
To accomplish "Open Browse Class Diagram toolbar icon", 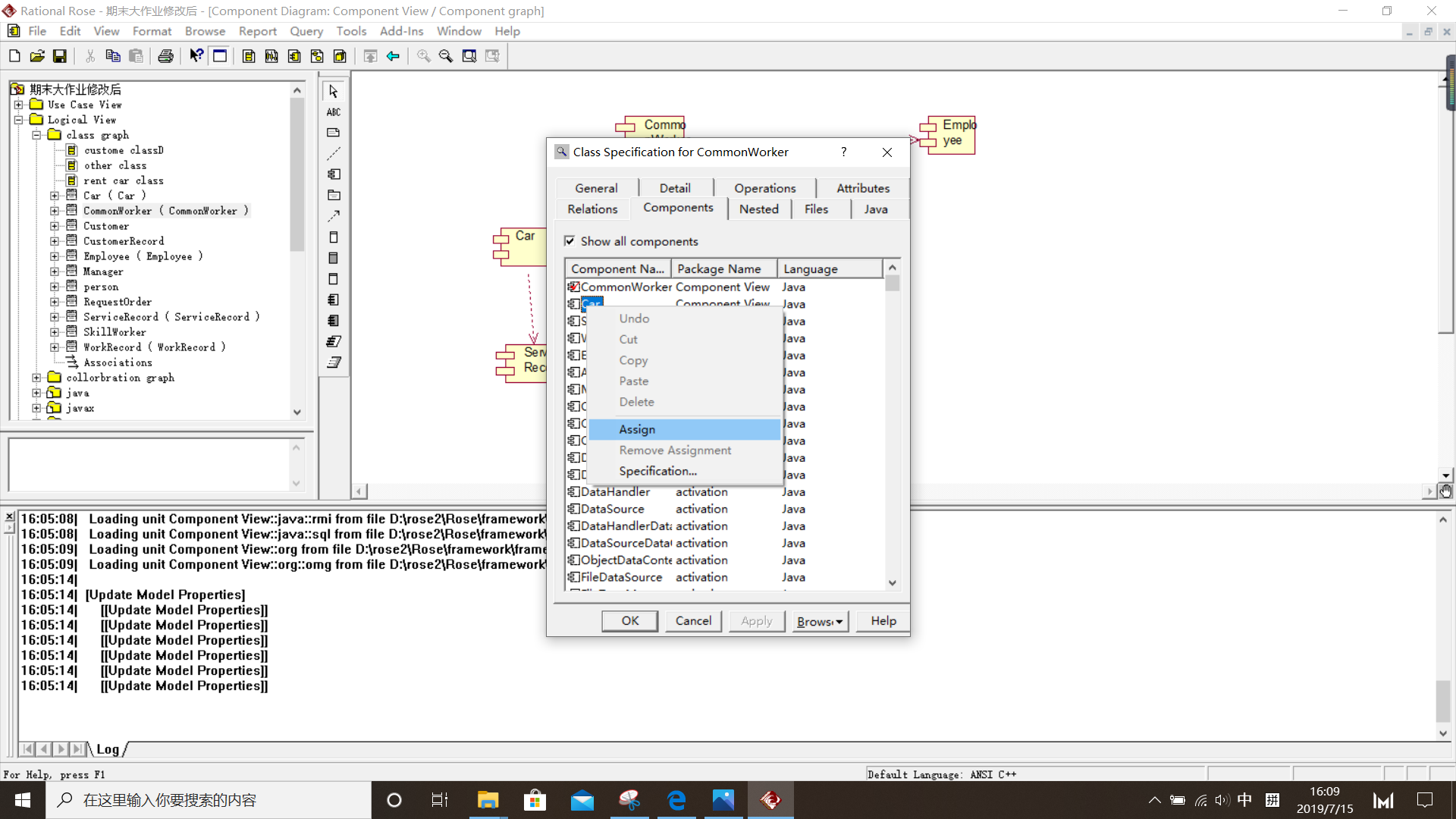I will tap(249, 56).
